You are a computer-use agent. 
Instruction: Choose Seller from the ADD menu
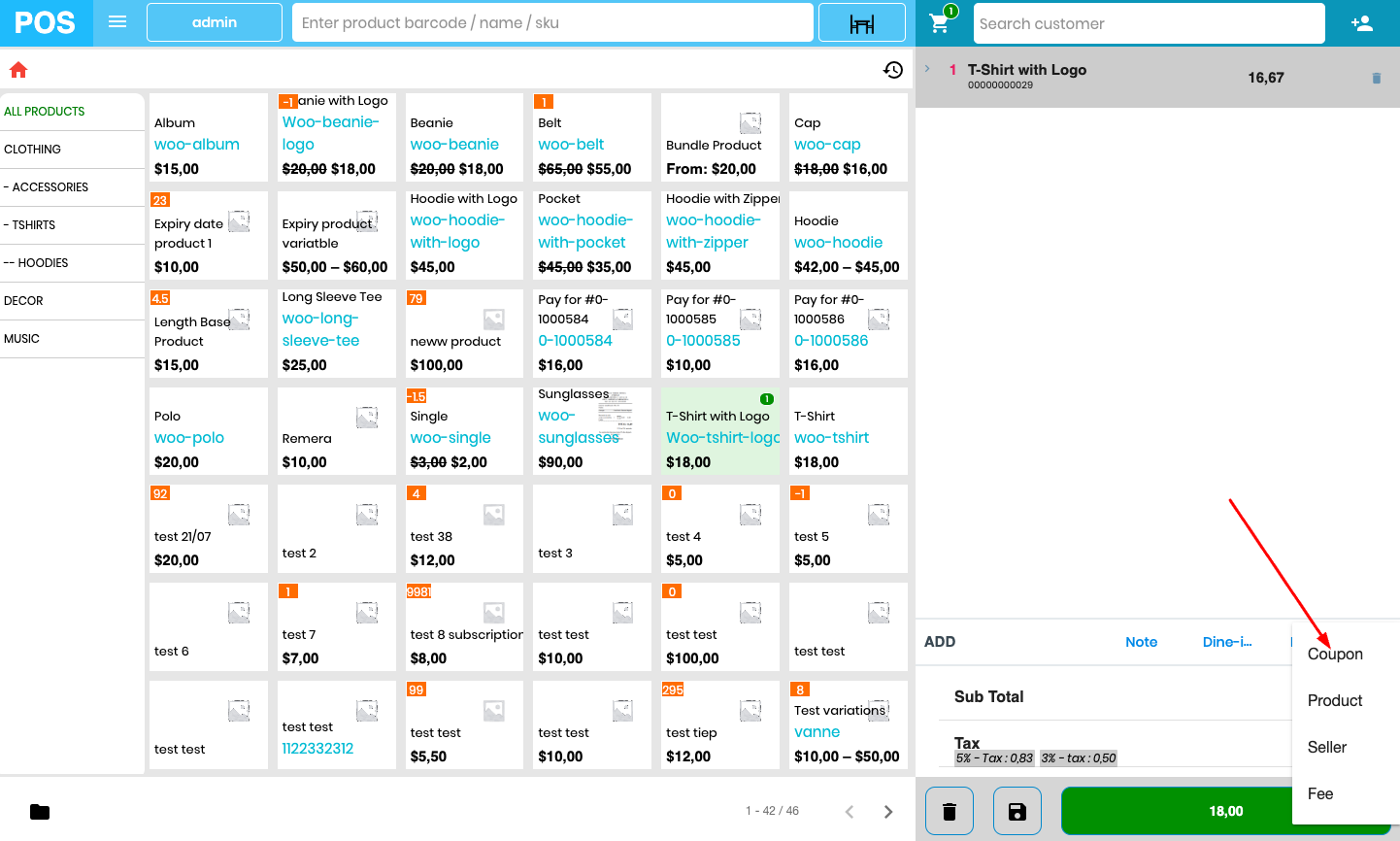tap(1325, 747)
